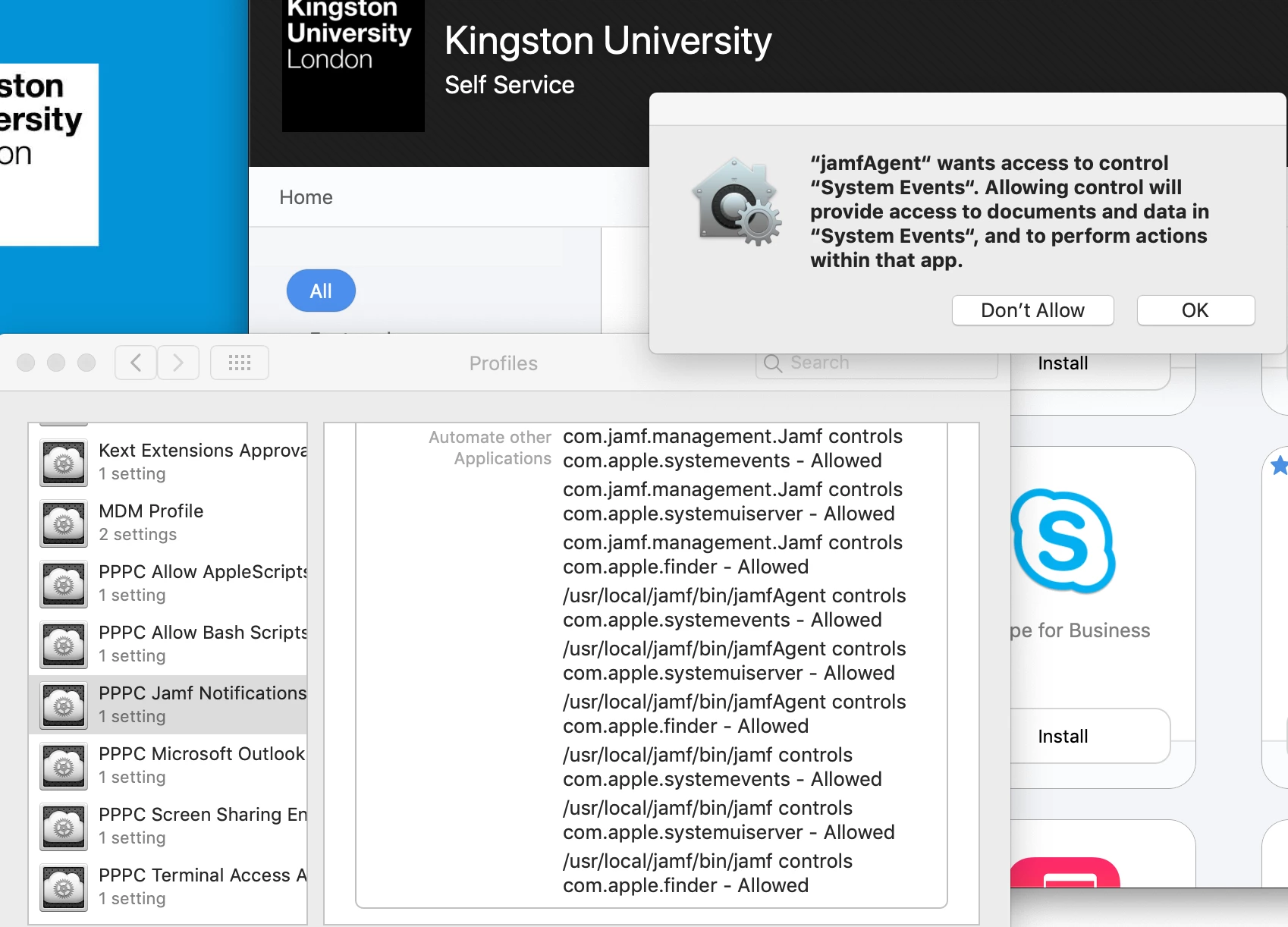Click the Kingston University London logo in Self Service
1288x927 pixels.
353,66
